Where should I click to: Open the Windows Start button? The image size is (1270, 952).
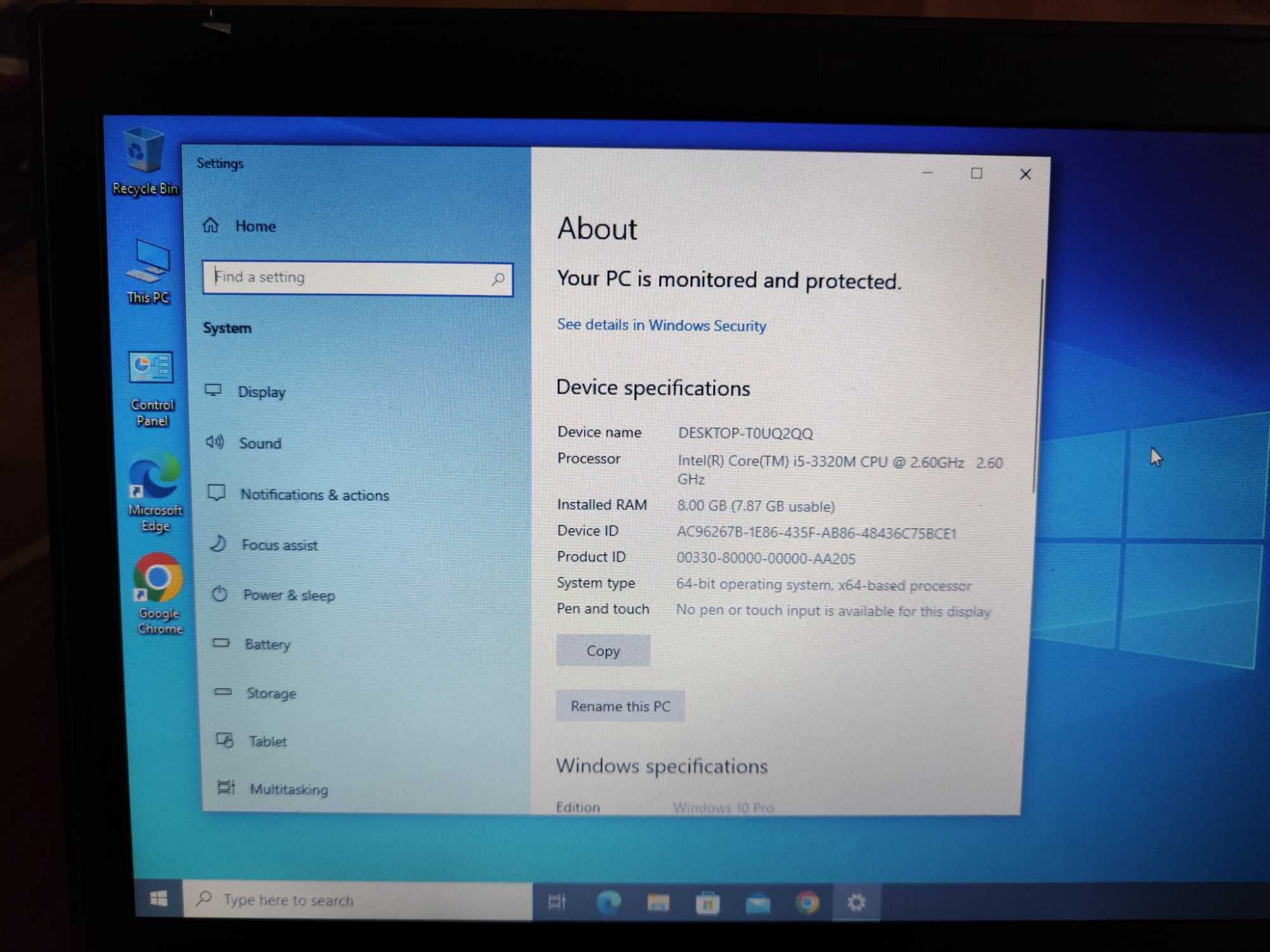tap(159, 899)
